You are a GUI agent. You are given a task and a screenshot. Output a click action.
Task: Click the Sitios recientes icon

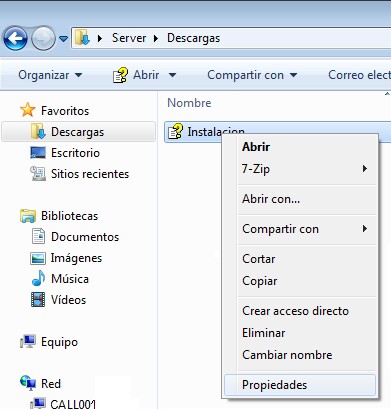point(38,173)
